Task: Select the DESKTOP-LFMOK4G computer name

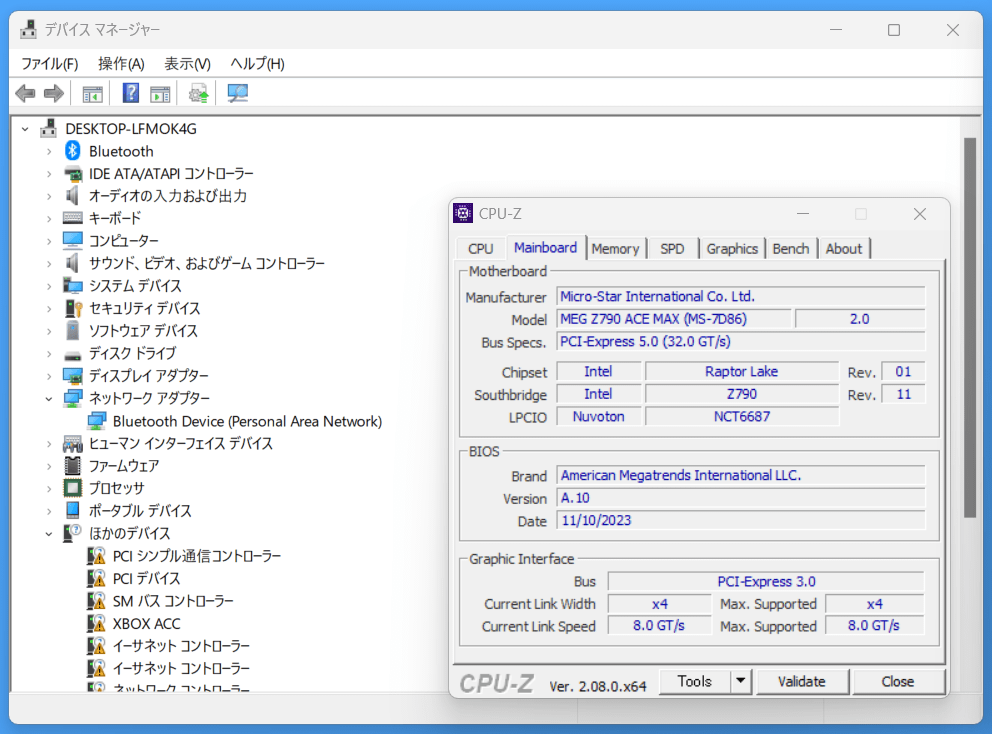Action: [x=131, y=129]
